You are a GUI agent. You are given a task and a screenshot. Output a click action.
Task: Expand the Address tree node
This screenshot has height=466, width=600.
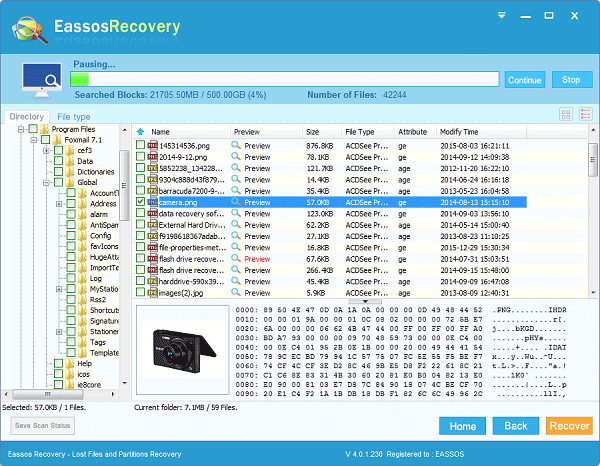(x=59, y=204)
